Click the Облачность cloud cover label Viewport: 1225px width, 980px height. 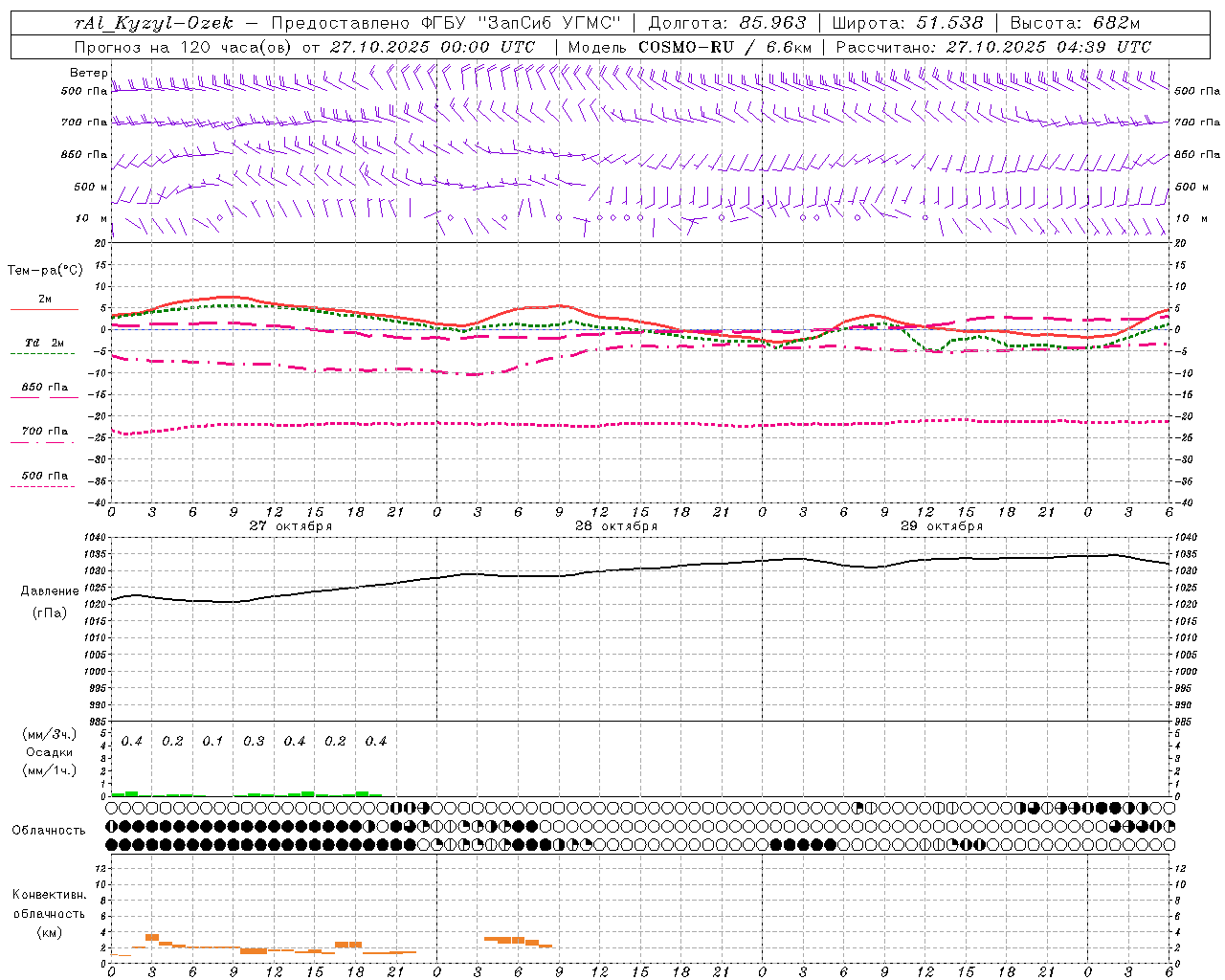click(49, 831)
